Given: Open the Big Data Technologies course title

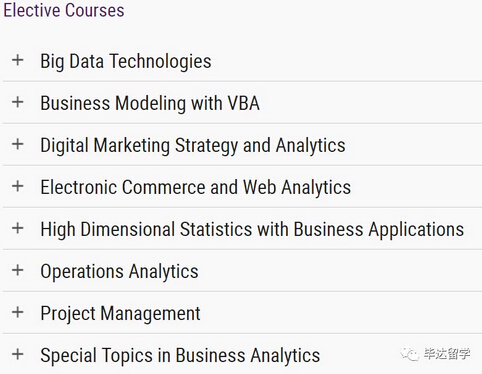Looking at the screenshot, I should pyautogui.click(x=126, y=62).
